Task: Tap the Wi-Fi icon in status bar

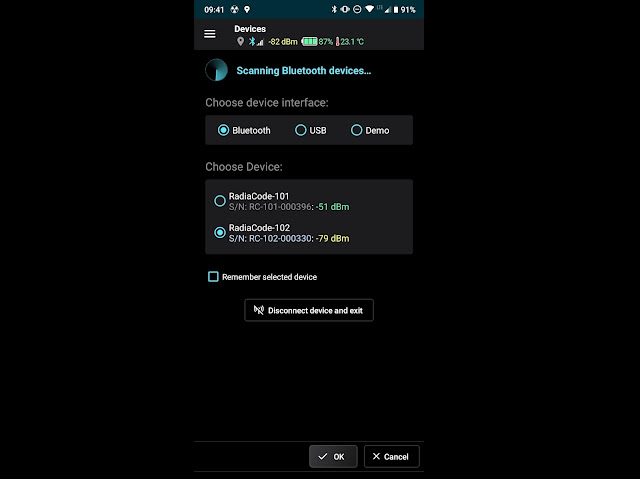Action: click(x=369, y=9)
